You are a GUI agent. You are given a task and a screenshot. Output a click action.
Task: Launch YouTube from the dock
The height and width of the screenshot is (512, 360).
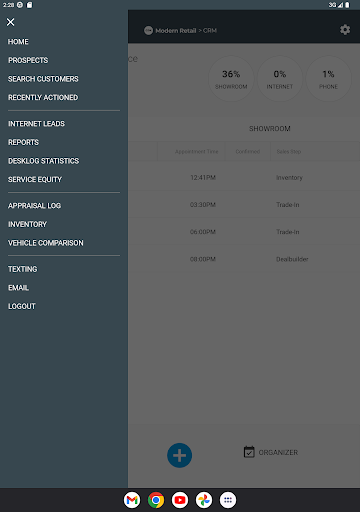pos(180,500)
